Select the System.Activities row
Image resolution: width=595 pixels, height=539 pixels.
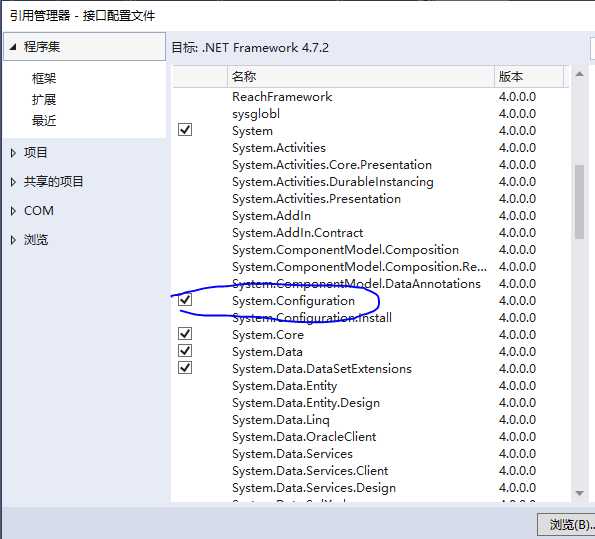coord(371,148)
